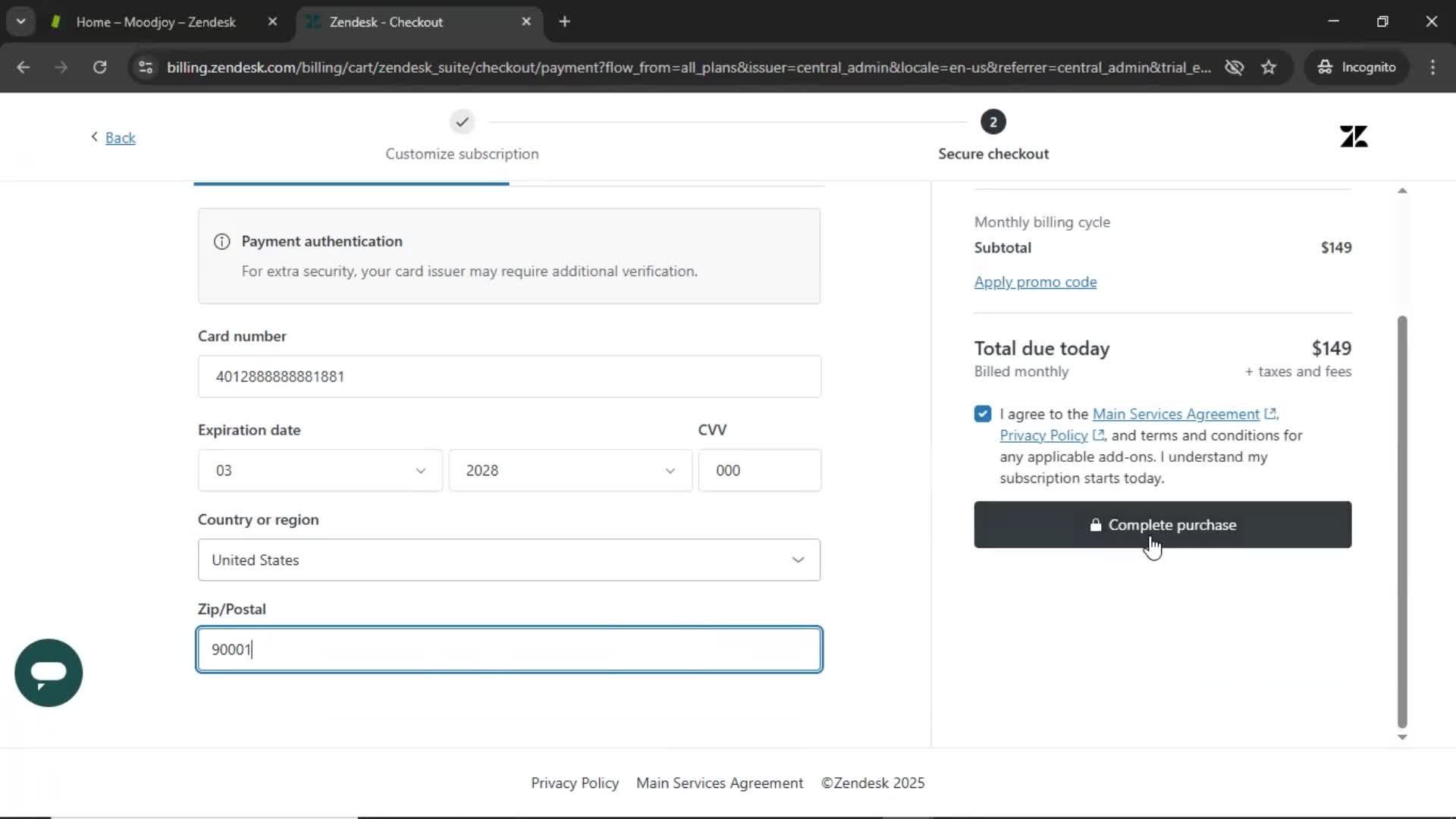Click the browser forward arrow
Image resolution: width=1456 pixels, height=819 pixels.
[61, 67]
